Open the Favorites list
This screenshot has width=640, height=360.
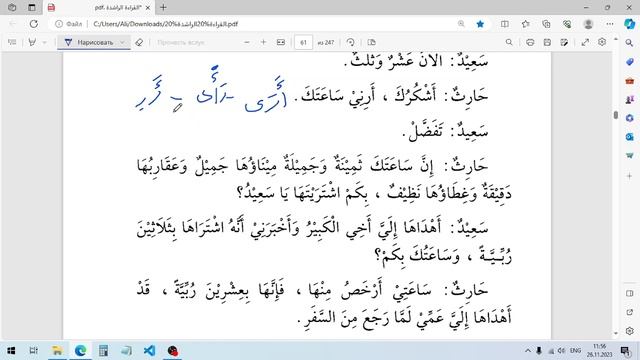pyautogui.click(x=526, y=24)
